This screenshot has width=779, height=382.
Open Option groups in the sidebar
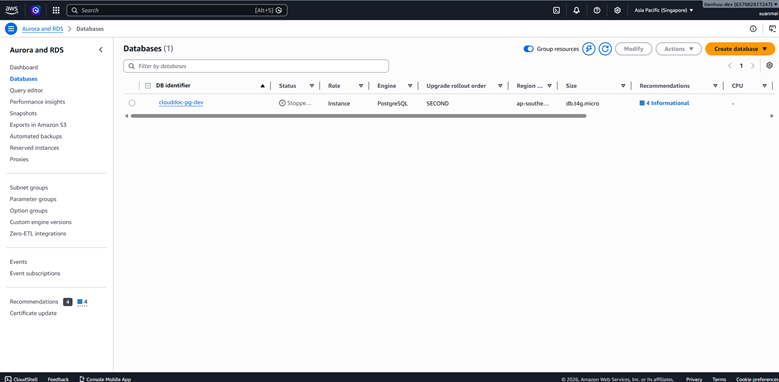click(29, 211)
